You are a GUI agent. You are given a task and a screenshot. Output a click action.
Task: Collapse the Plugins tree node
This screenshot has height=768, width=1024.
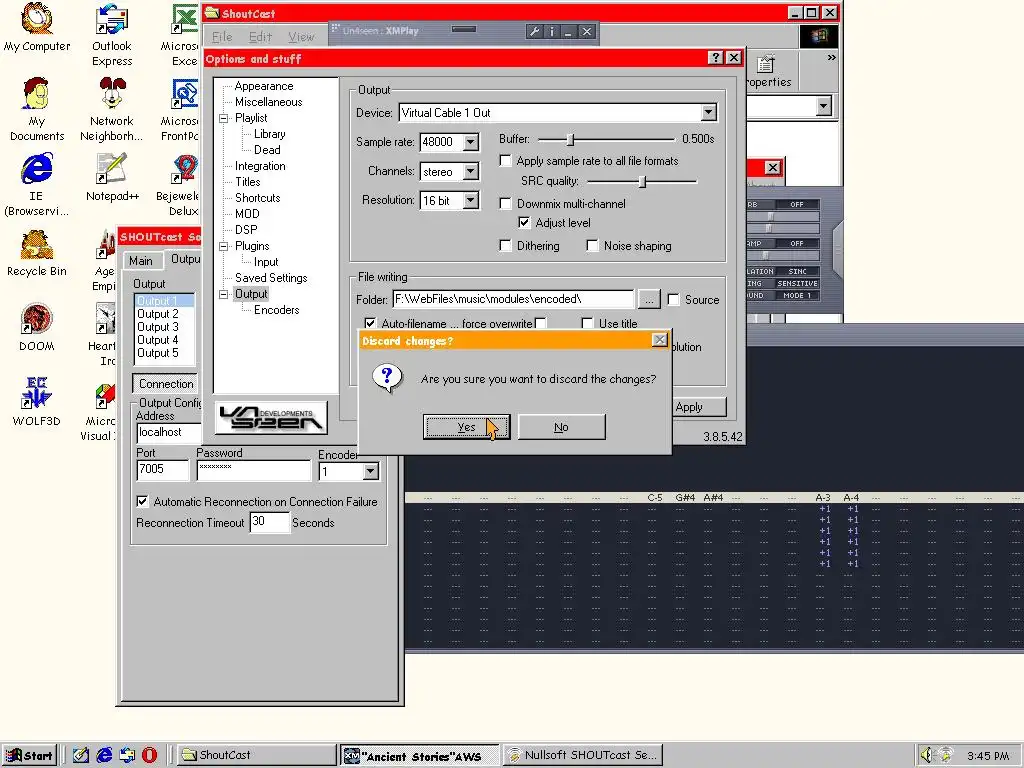(224, 246)
